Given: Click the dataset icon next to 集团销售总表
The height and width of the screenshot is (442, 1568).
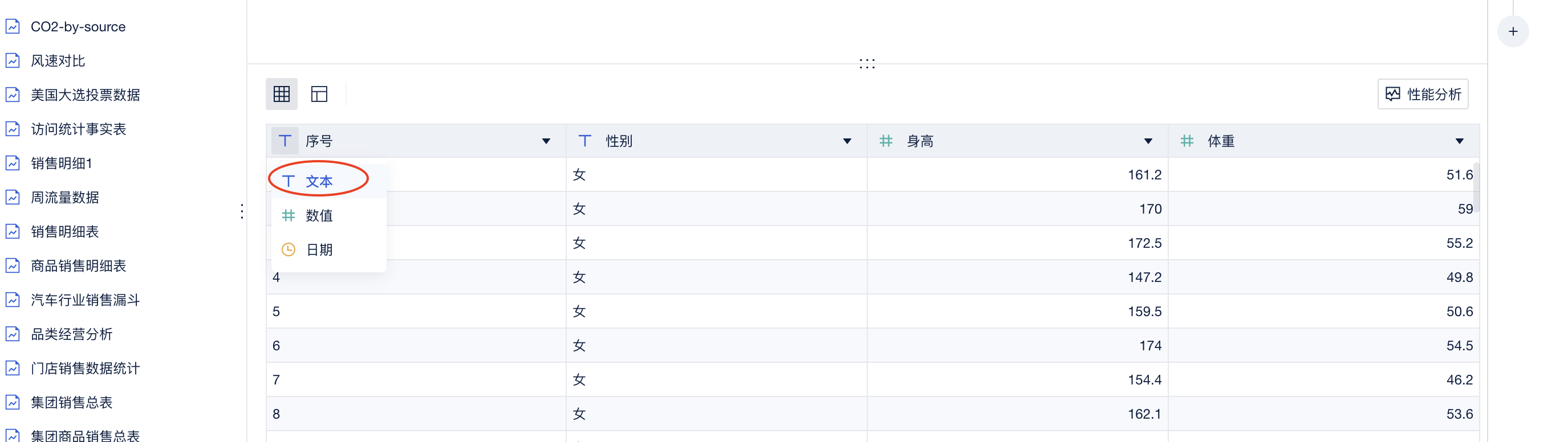Looking at the screenshot, I should pos(13,402).
